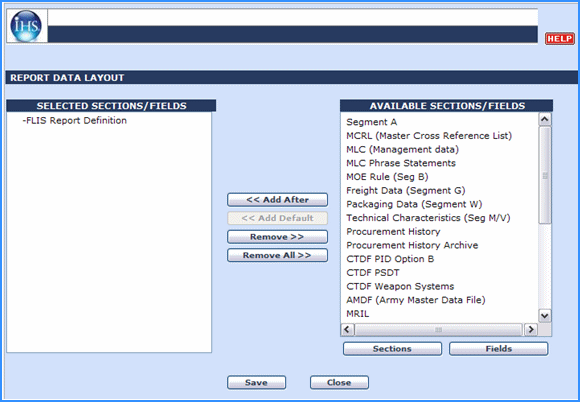This screenshot has height=402, width=580.
Task: Click the IHS globe logo
Action: pos(26,26)
